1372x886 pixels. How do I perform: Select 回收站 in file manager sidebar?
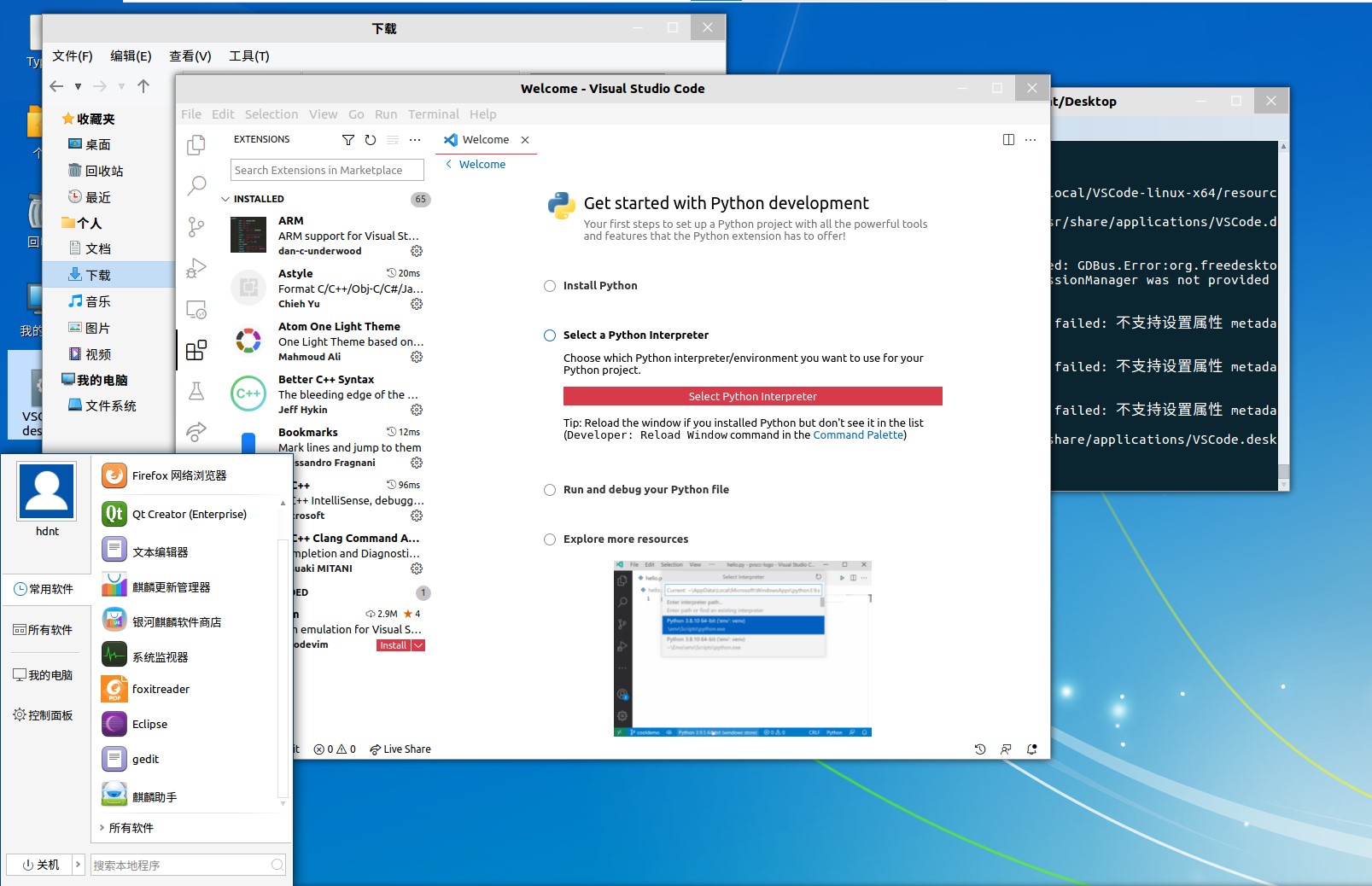pos(108,171)
